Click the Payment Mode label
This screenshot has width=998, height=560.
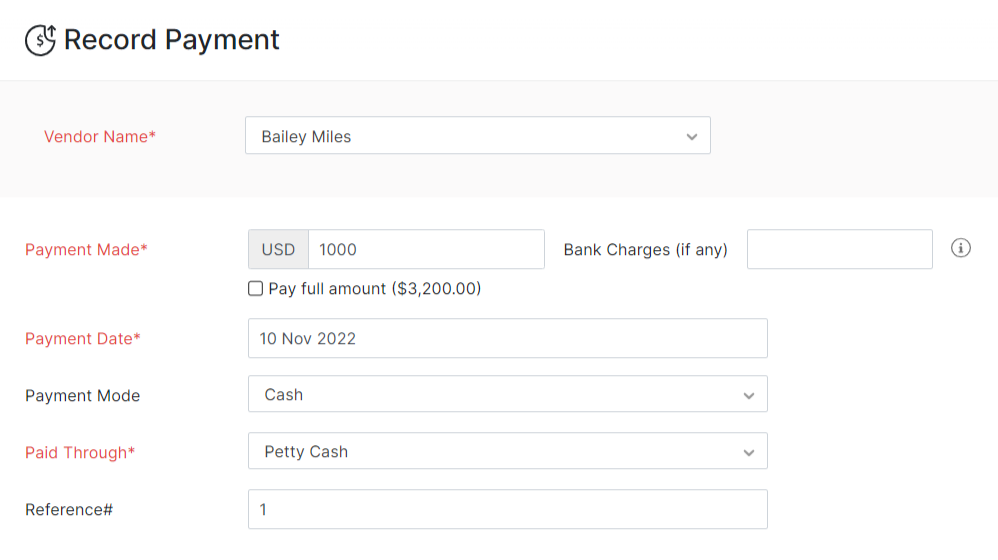83,395
